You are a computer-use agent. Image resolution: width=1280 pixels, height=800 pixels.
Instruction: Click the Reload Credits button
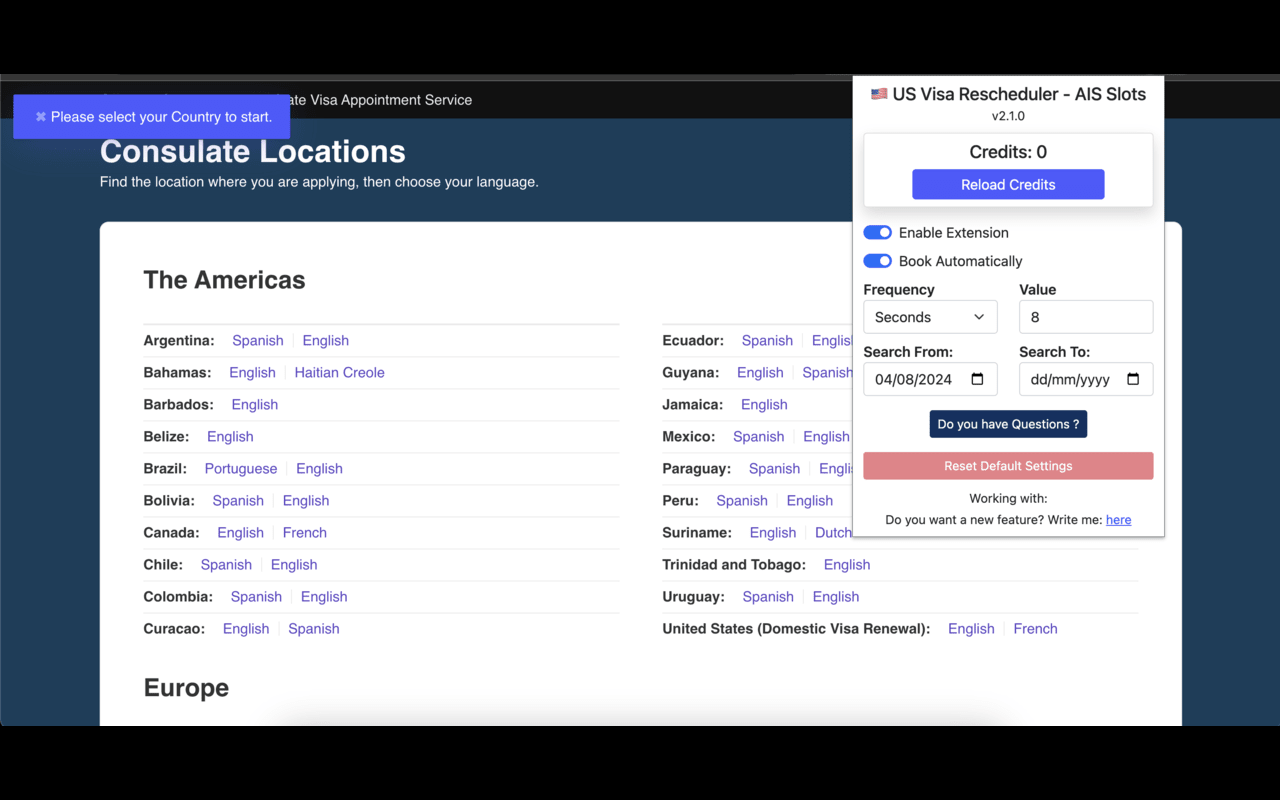coord(1008,184)
